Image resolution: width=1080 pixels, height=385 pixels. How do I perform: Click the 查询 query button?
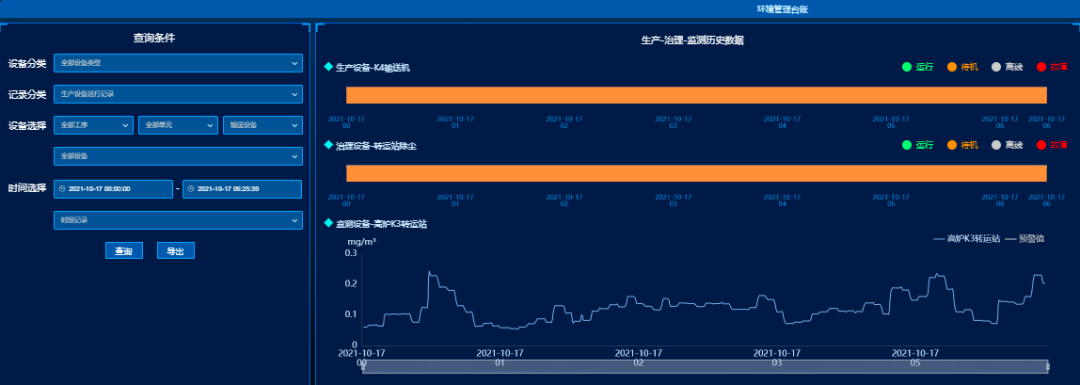pos(124,251)
